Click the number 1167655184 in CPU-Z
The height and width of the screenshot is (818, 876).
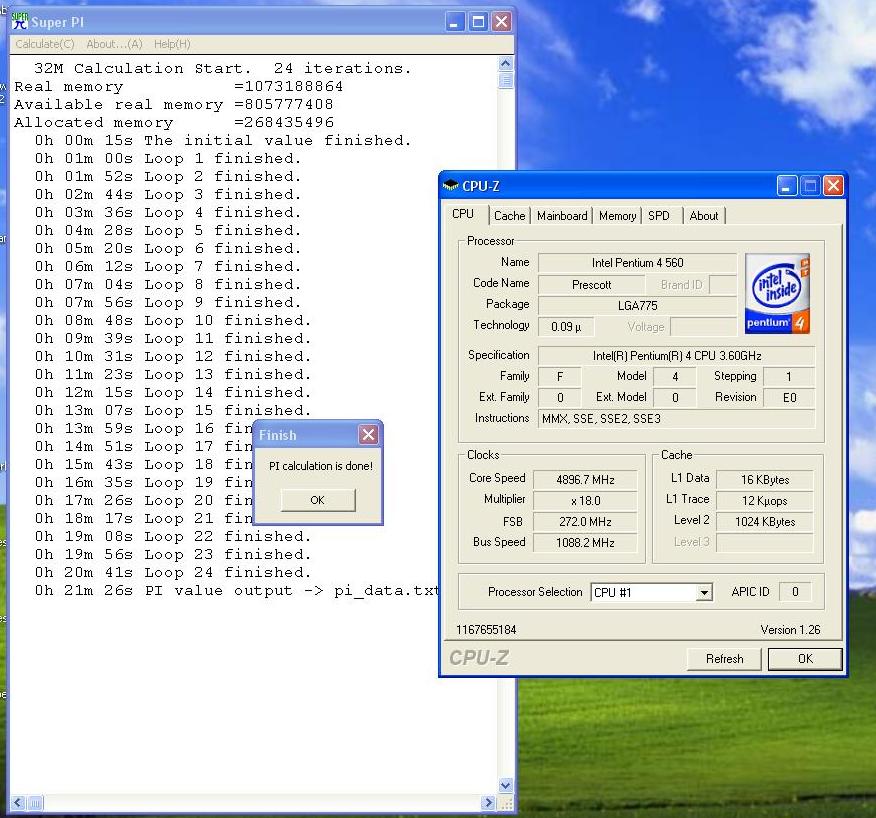[486, 630]
